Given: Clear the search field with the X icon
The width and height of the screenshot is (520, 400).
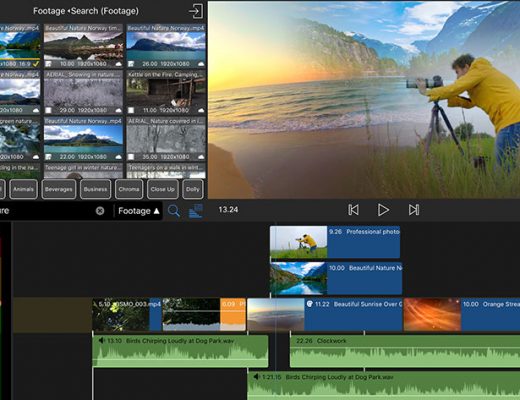Looking at the screenshot, I should tap(100, 211).
